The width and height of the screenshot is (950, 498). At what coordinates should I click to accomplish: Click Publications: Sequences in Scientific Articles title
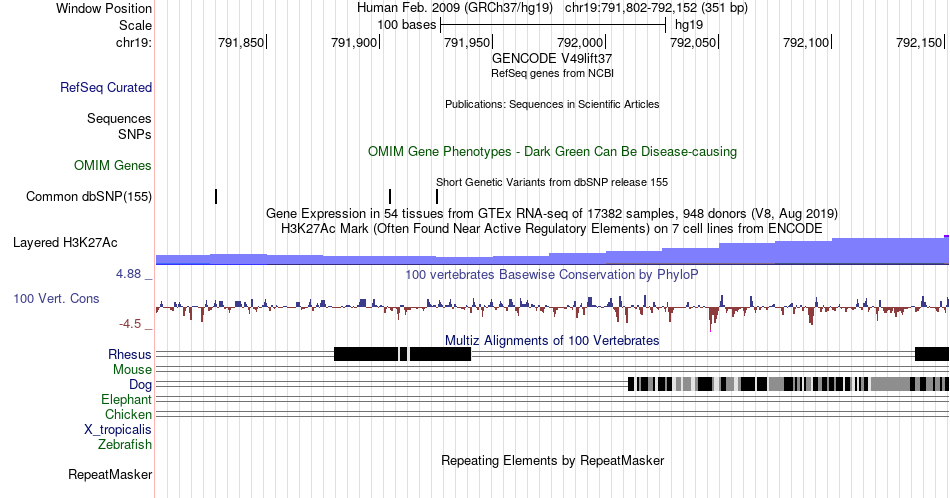(552, 104)
